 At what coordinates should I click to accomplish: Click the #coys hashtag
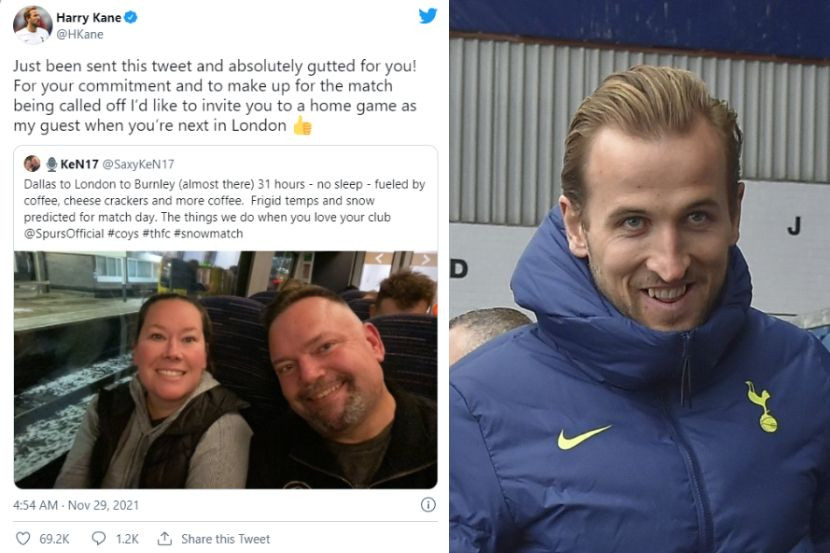(123, 234)
